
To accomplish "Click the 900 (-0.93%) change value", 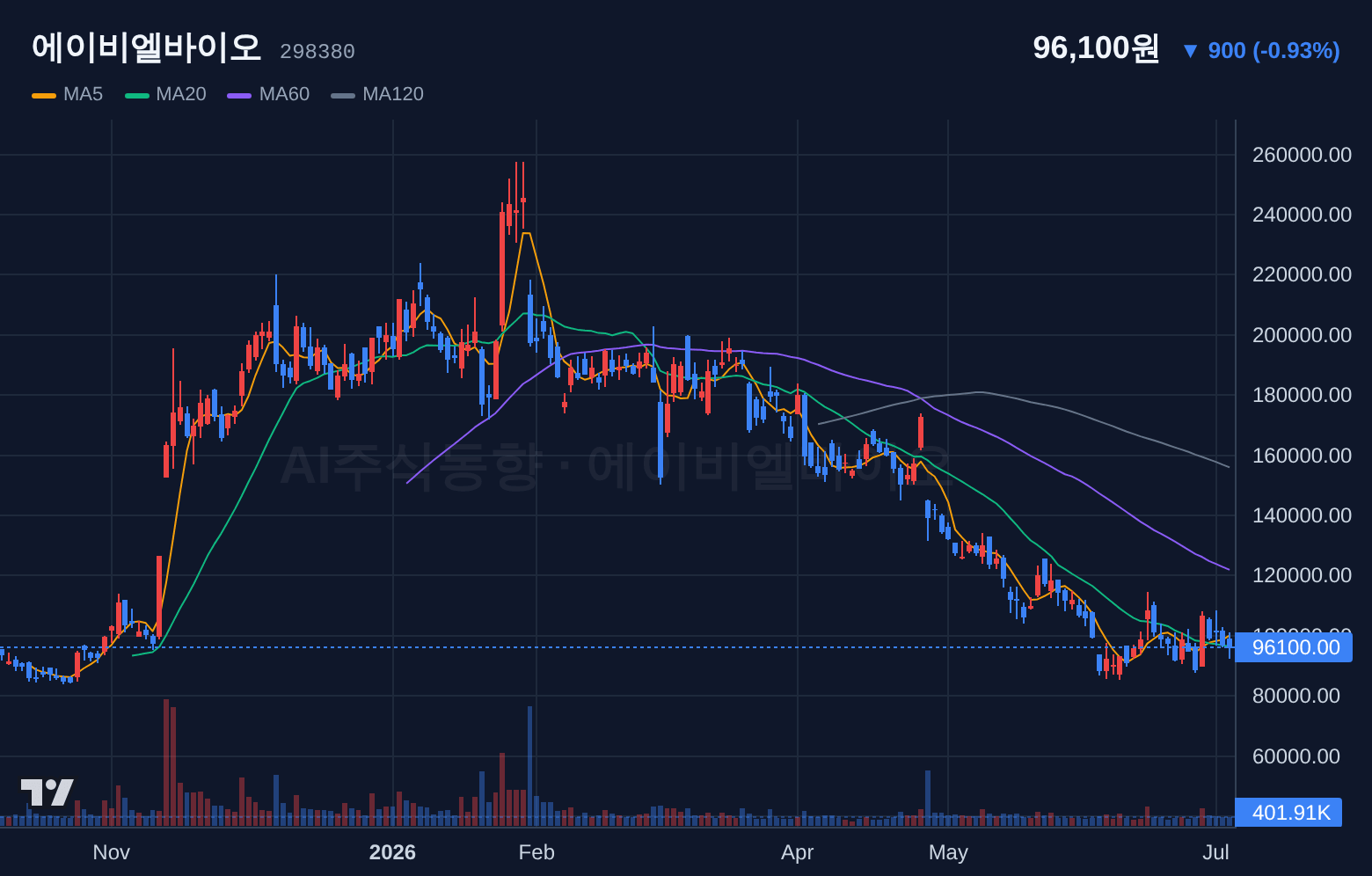I will tap(1273, 51).
